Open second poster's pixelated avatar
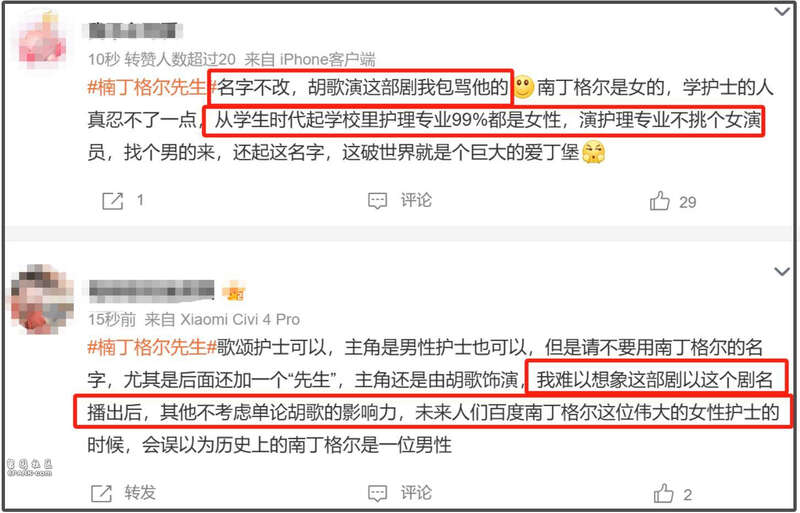Viewport: 800px width, 513px height. pyautogui.click(x=42, y=298)
